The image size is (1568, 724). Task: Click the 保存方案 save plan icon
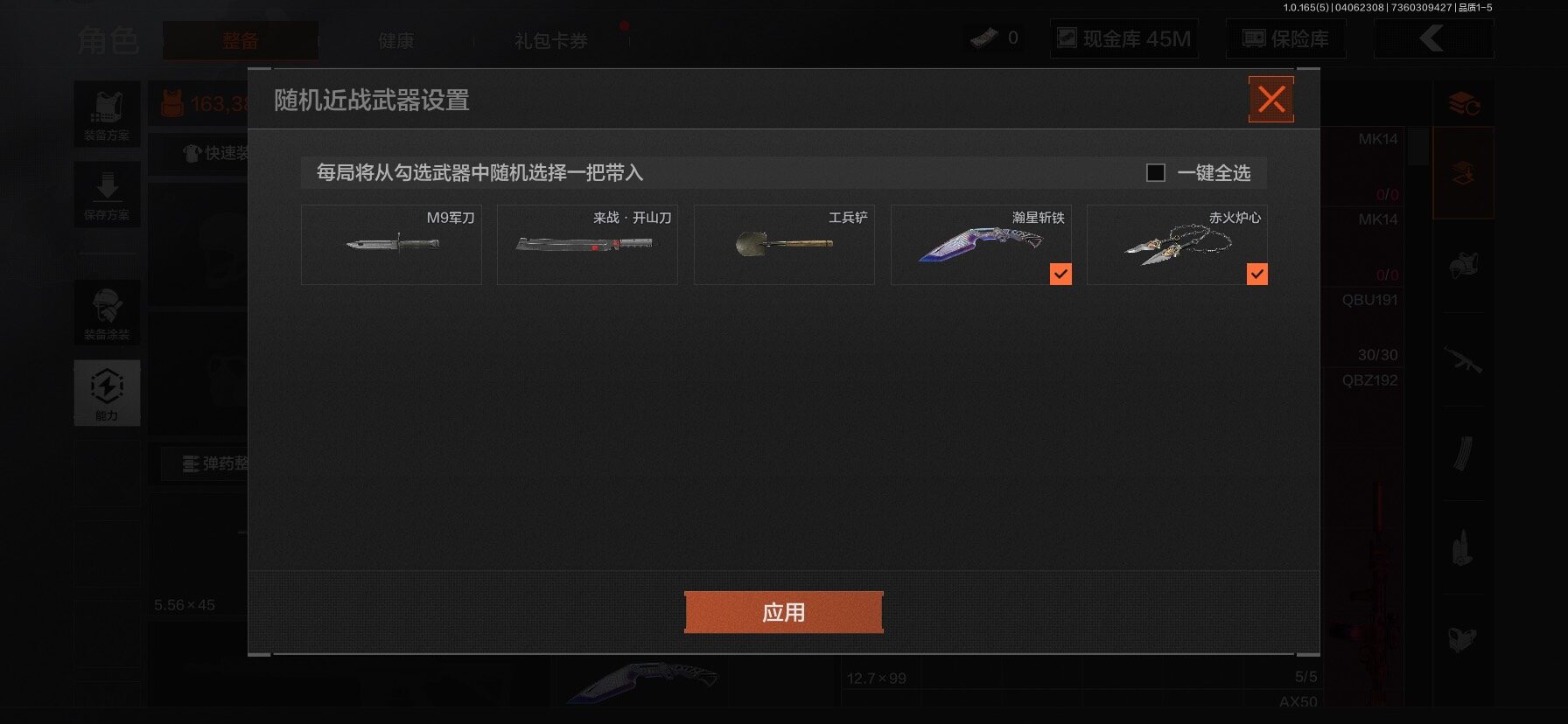pos(107,194)
